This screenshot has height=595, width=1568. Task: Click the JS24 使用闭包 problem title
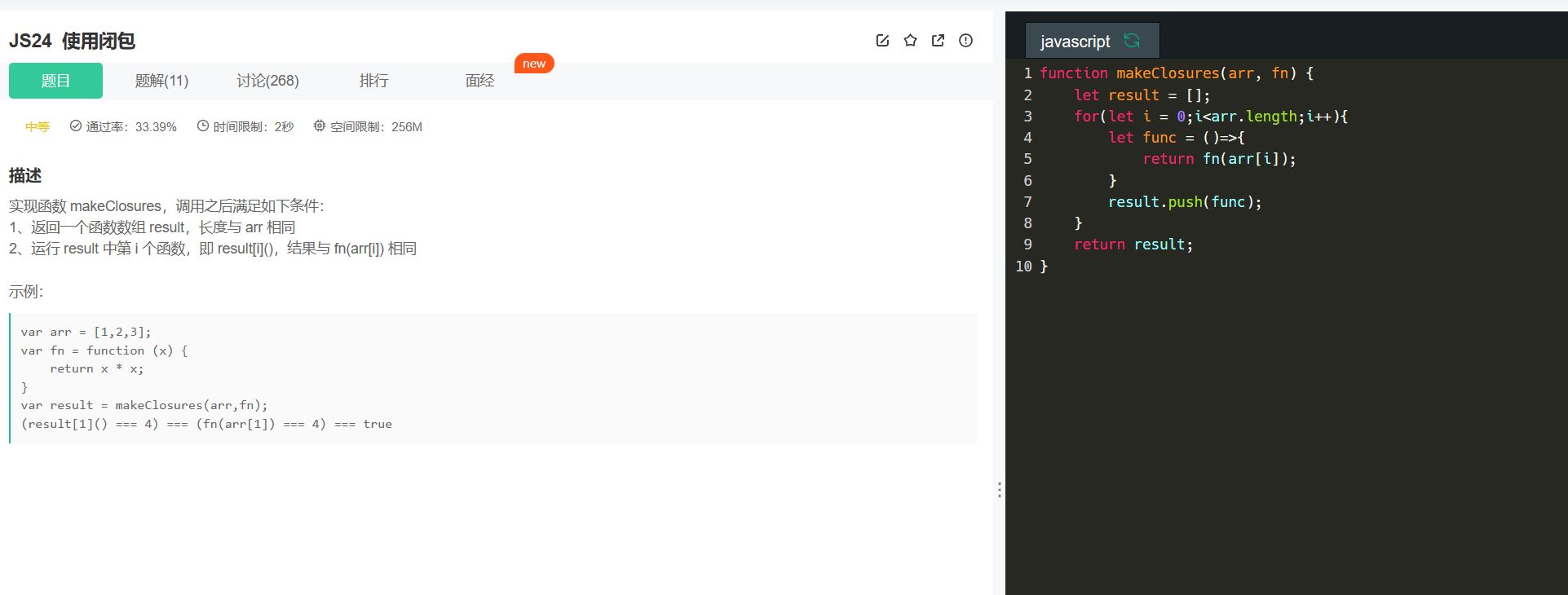pyautogui.click(x=72, y=41)
